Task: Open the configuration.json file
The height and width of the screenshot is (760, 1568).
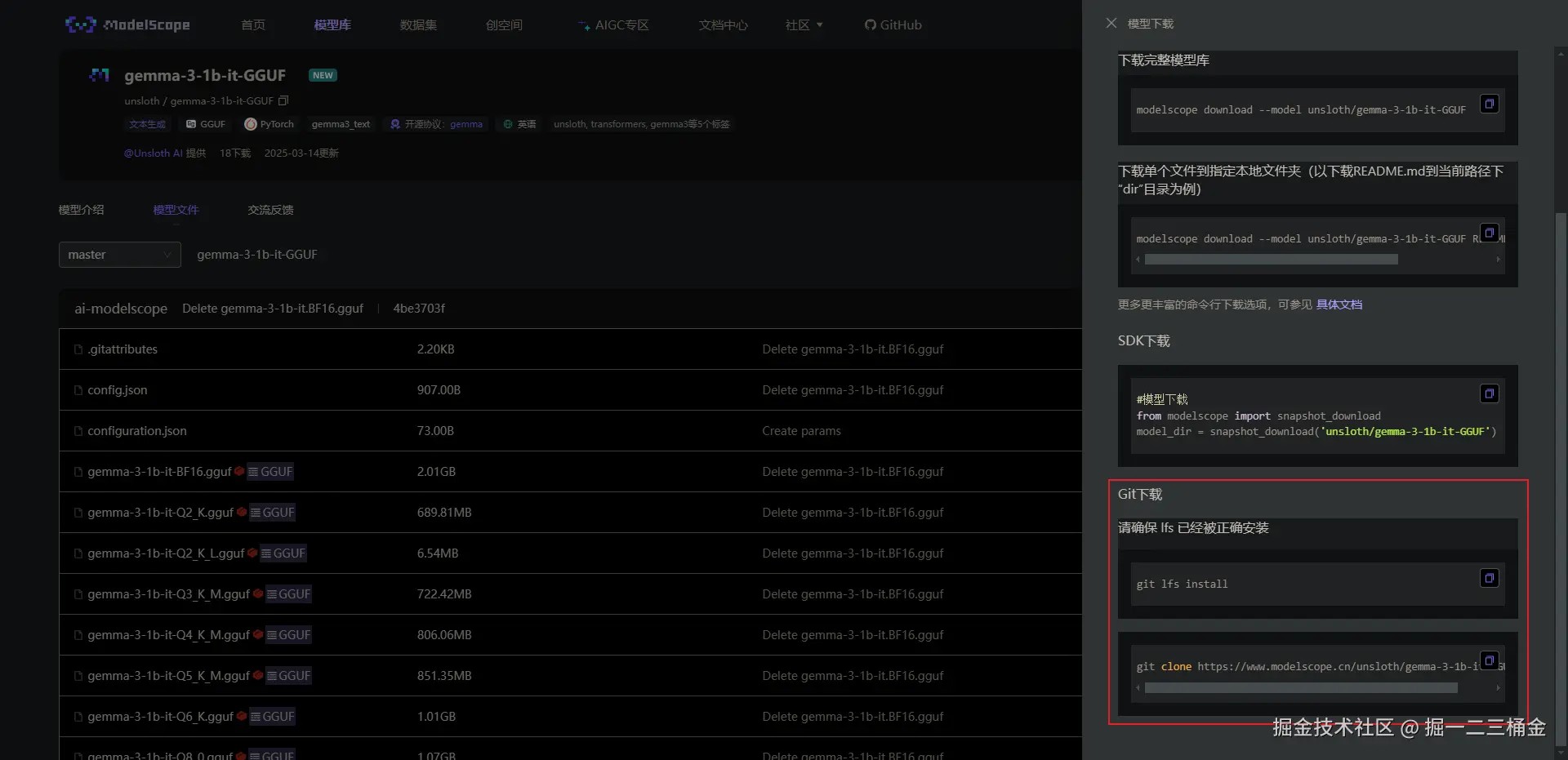Action: [x=137, y=431]
